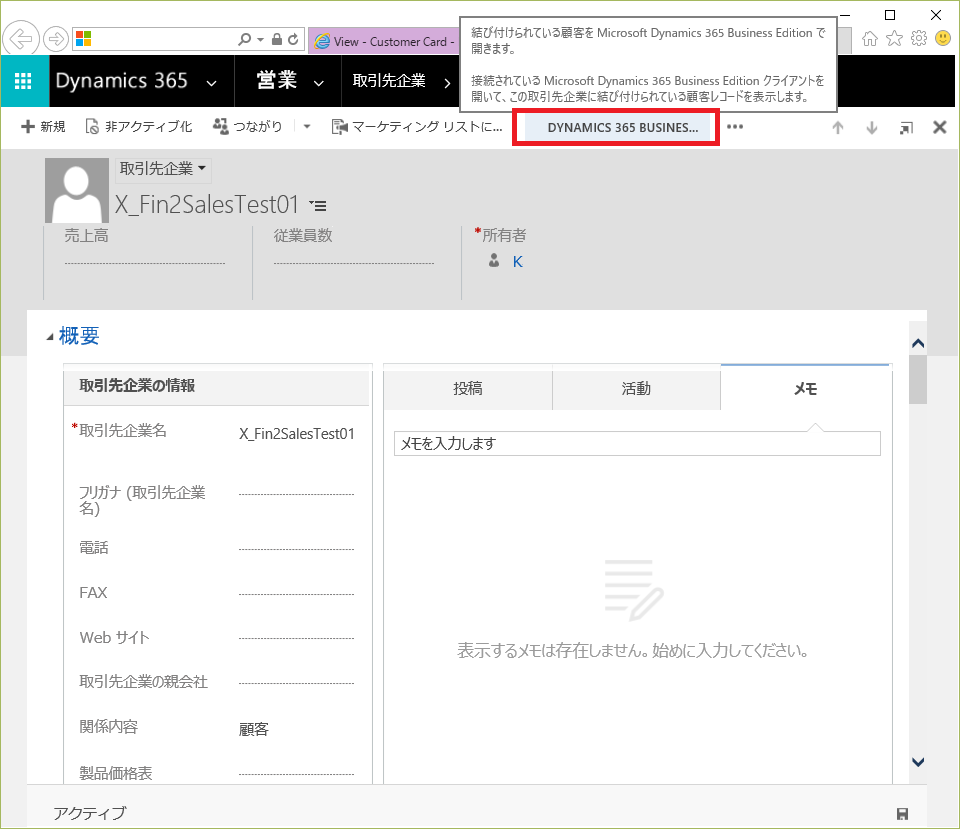Open the 取引先企業 breadcrumb arrow

(x=447, y=82)
